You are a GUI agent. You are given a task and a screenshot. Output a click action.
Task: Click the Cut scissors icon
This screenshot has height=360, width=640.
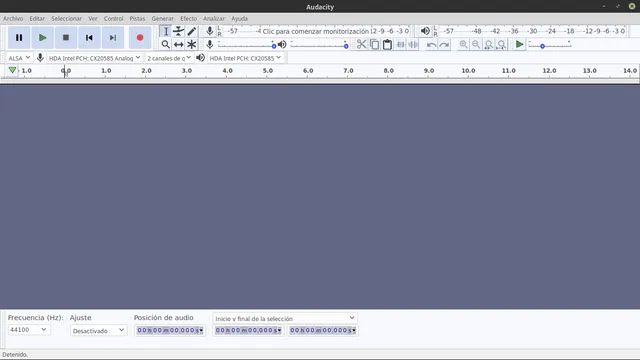click(x=361, y=44)
